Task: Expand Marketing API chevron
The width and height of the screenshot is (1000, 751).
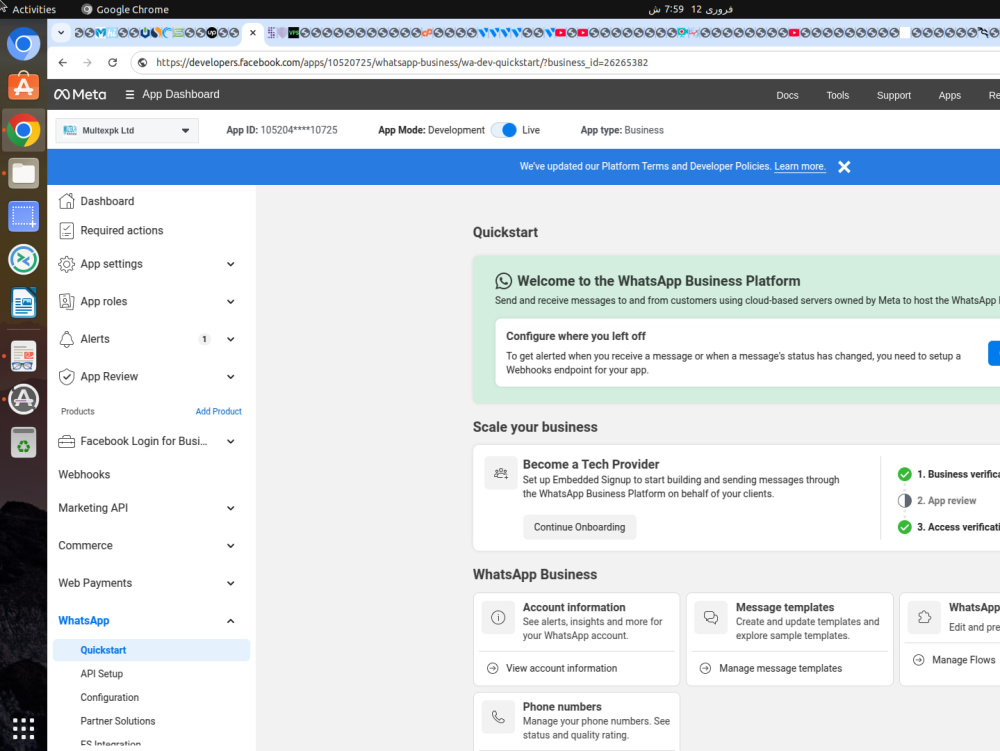Action: (x=231, y=508)
